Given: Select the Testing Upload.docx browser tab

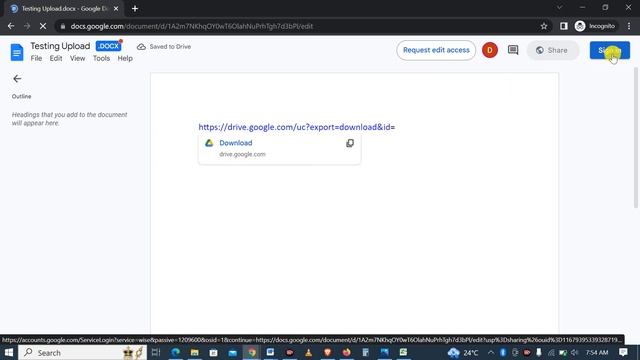Looking at the screenshot, I should [x=64, y=9].
